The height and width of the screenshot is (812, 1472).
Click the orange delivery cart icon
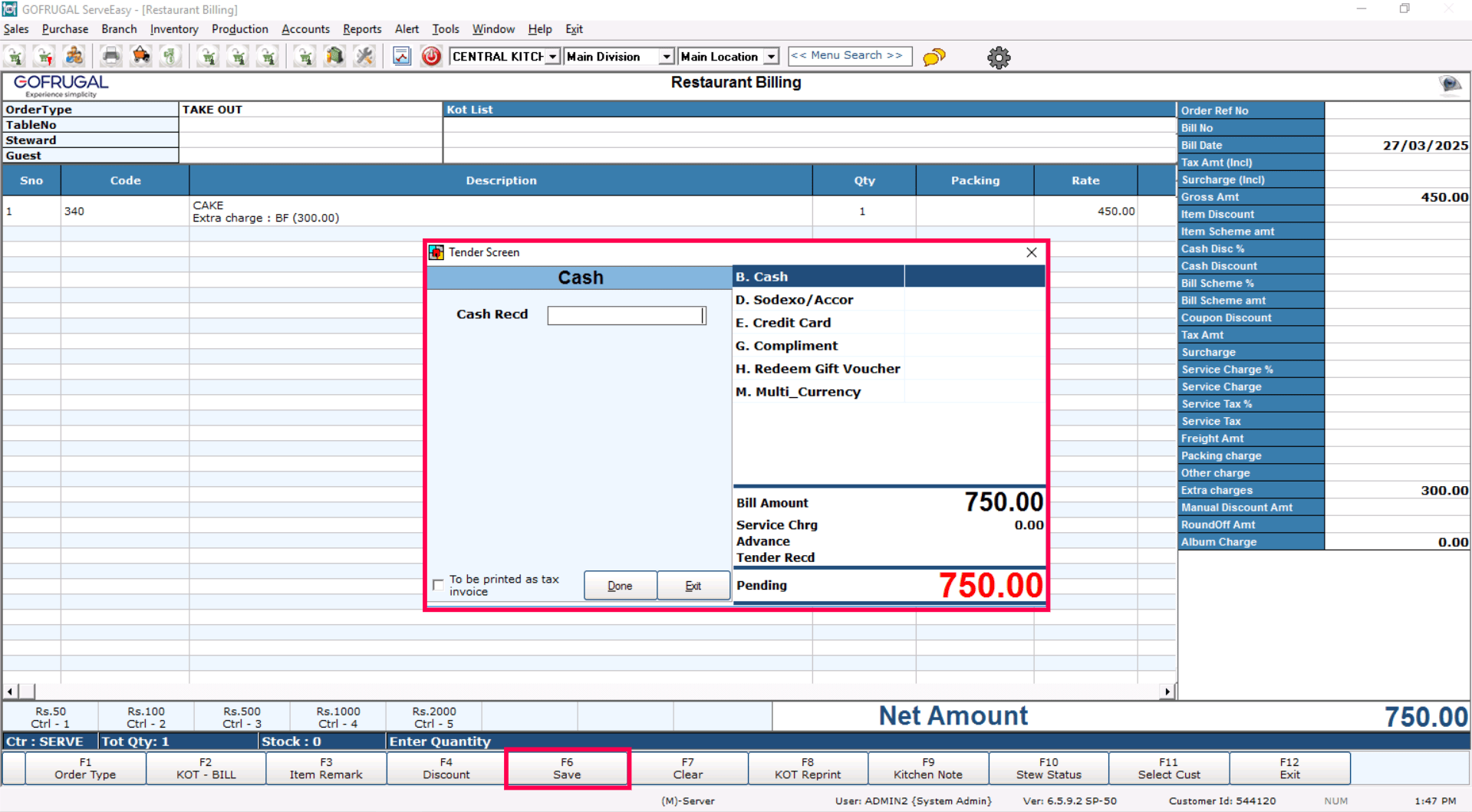[x=141, y=56]
